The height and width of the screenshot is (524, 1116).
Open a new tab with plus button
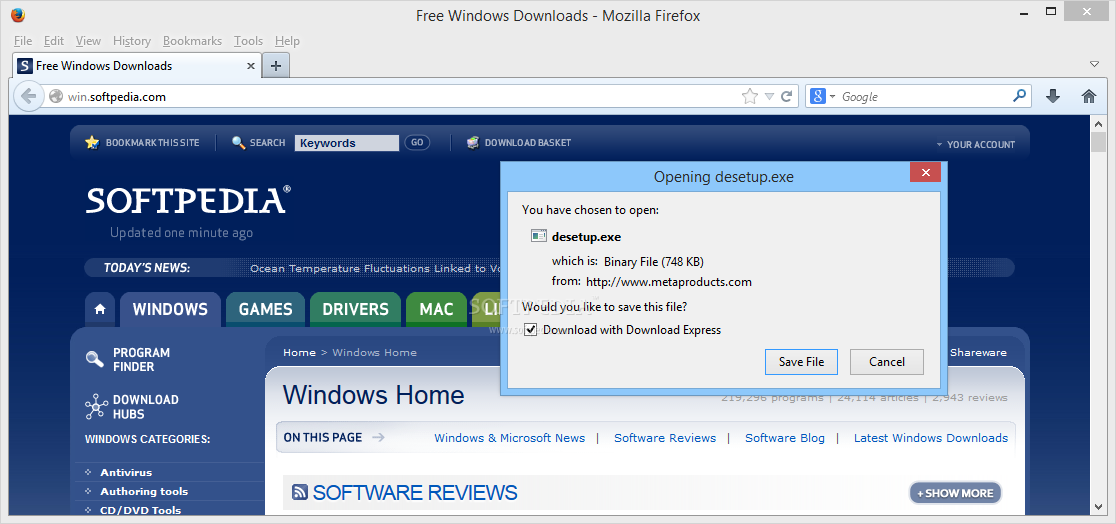pos(276,66)
